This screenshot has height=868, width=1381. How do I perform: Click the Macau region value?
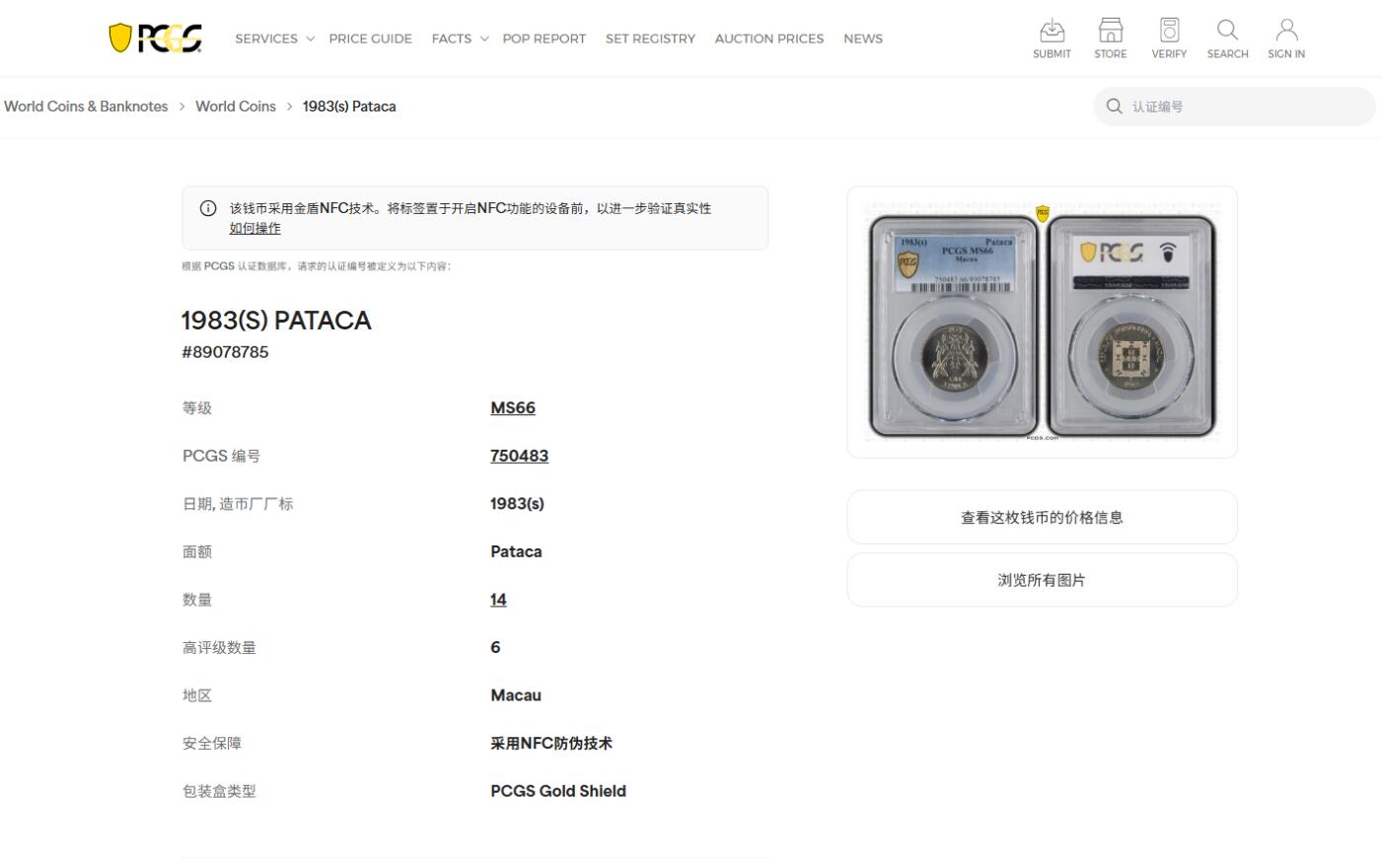point(516,695)
